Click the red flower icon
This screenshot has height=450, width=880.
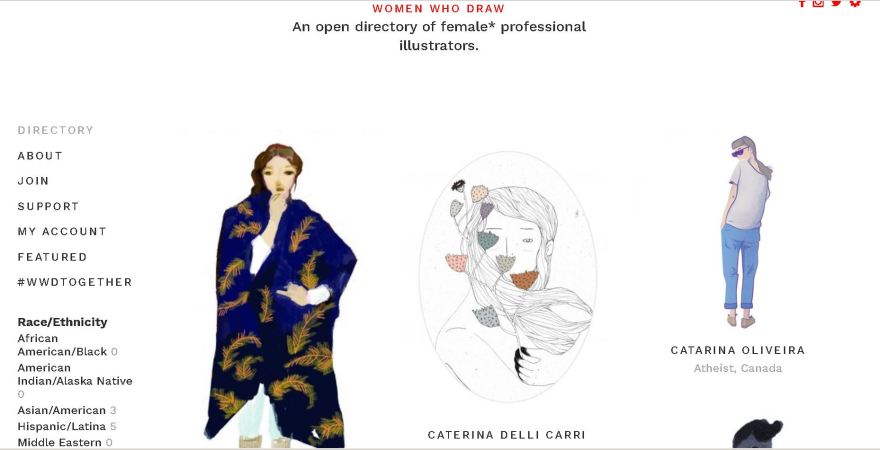click(x=855, y=3)
